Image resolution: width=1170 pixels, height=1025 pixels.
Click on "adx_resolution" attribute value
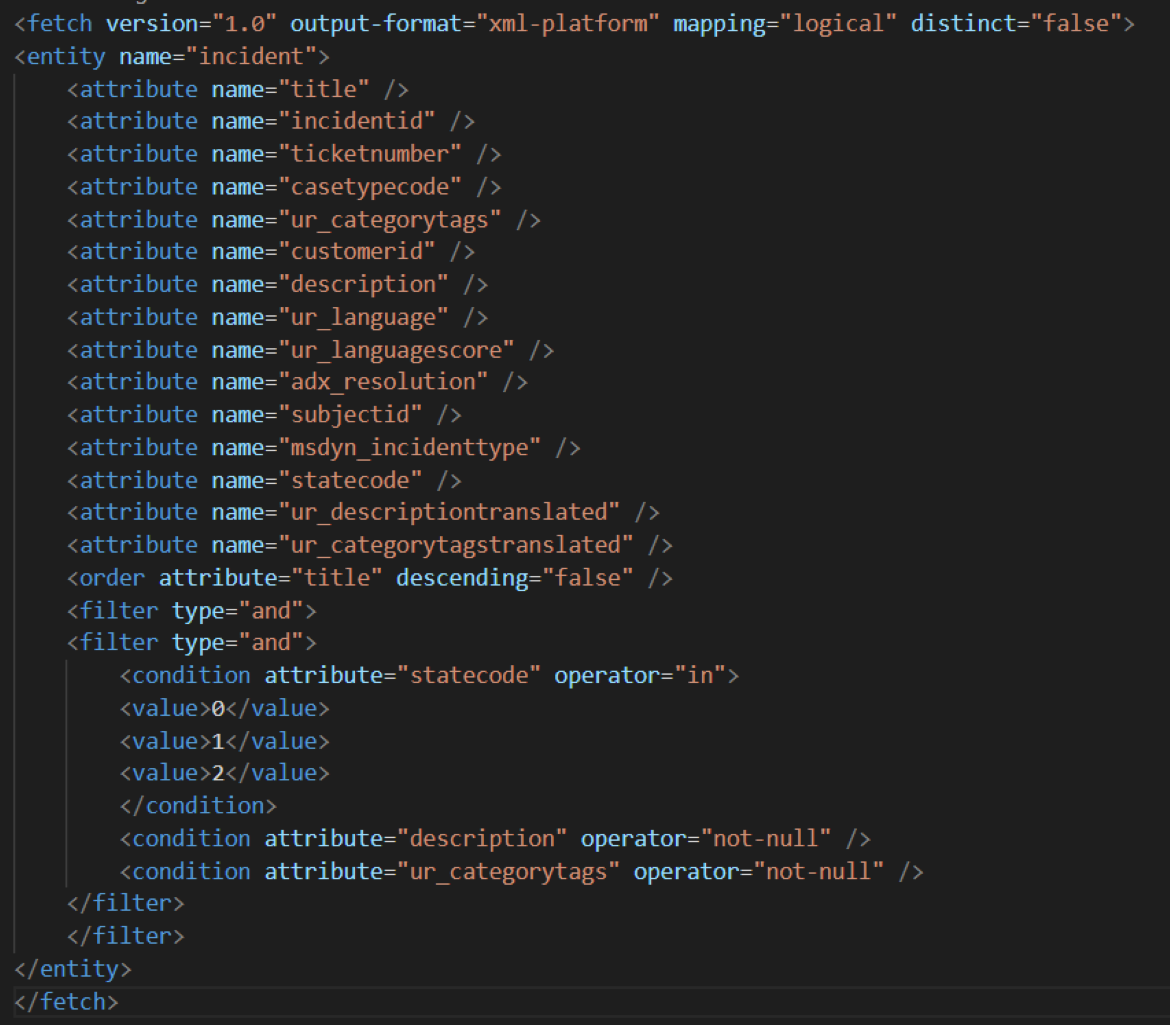point(389,382)
